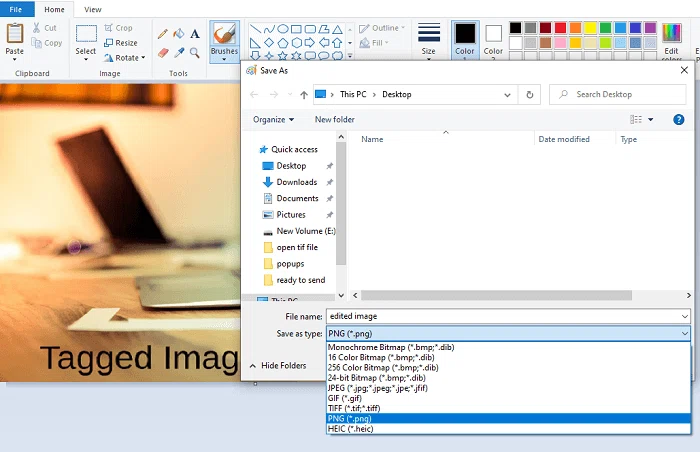Screen dimensions: 700x452
Task: Select the Magnifier tool
Action: click(x=195, y=53)
